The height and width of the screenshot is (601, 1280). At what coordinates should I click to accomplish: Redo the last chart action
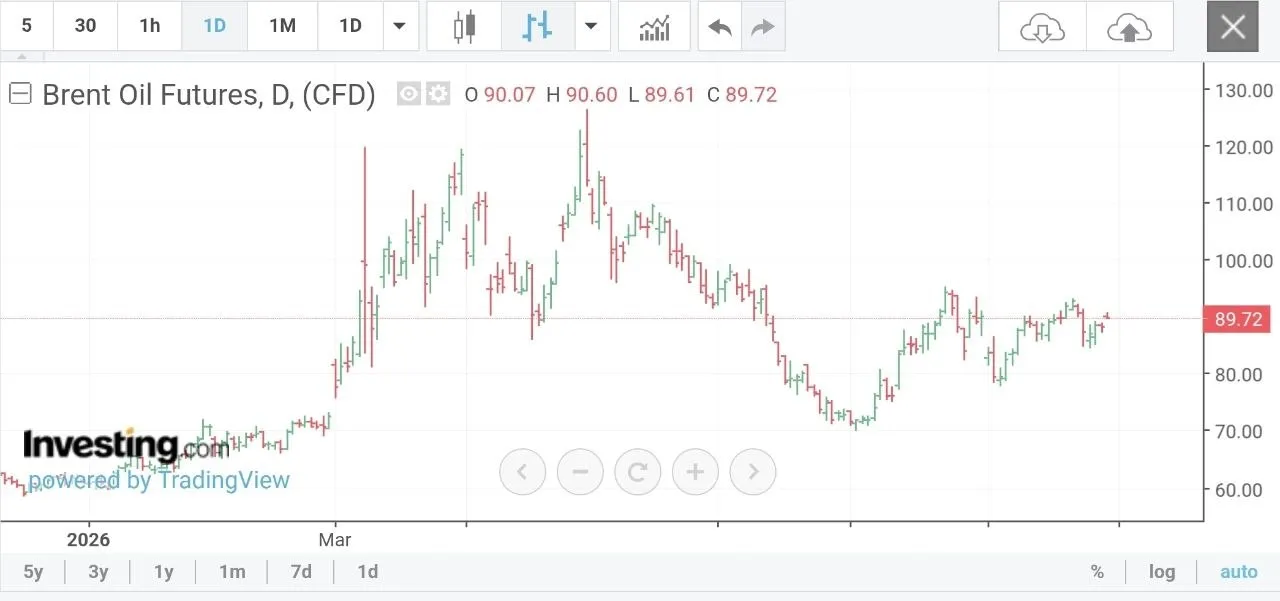[x=763, y=26]
